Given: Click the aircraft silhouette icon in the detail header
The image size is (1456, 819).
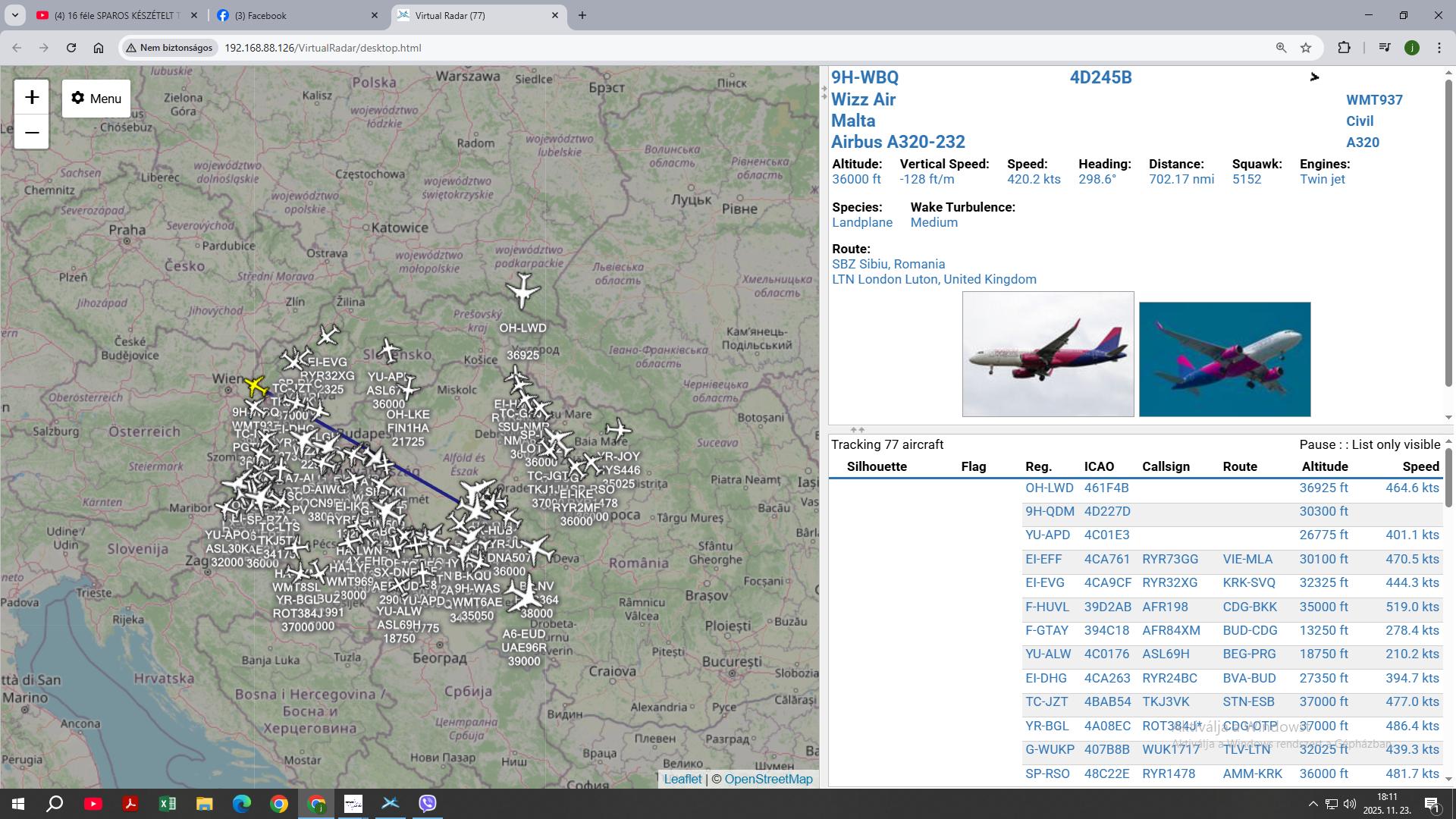Looking at the screenshot, I should tap(1314, 77).
